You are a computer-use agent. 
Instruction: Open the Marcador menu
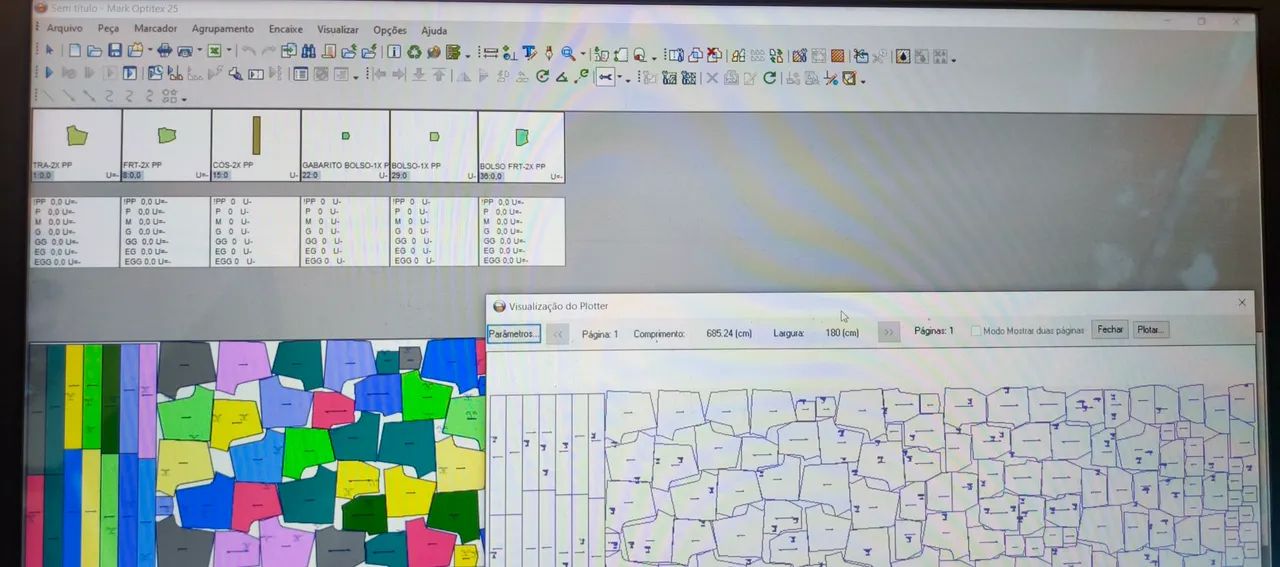pyautogui.click(x=155, y=29)
